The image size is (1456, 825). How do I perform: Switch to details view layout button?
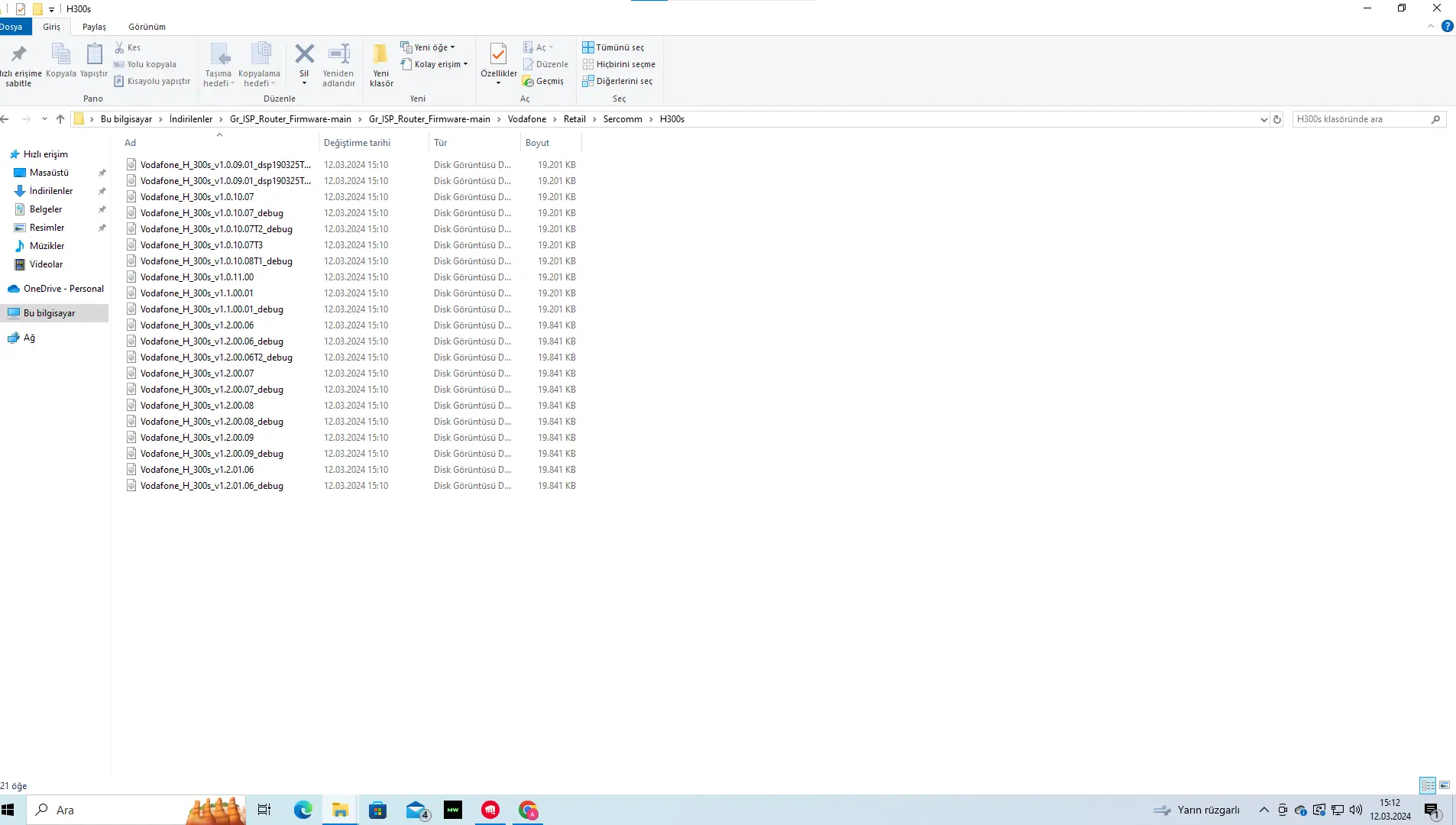(x=1428, y=785)
